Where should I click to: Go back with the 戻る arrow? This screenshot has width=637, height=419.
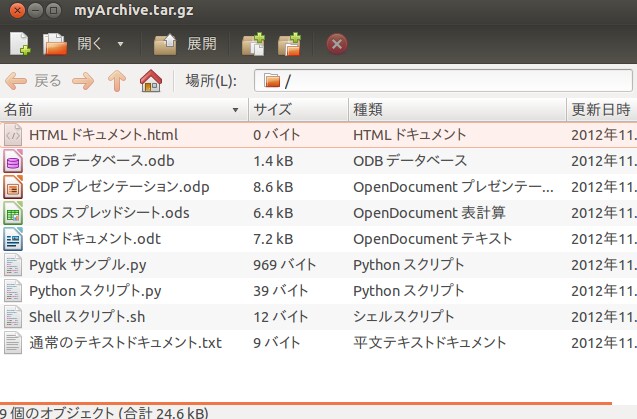(33, 81)
